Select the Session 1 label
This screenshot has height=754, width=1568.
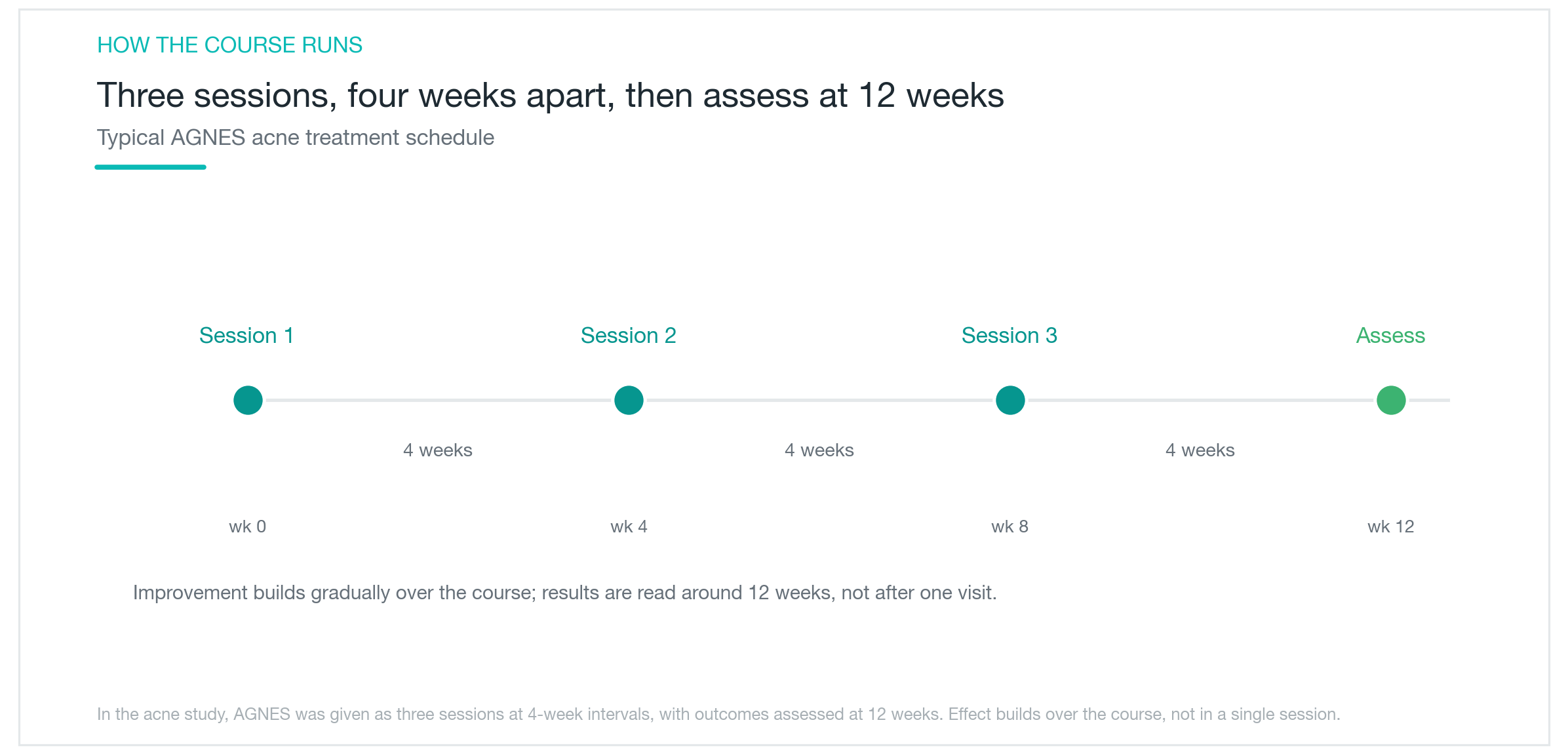[x=246, y=335]
